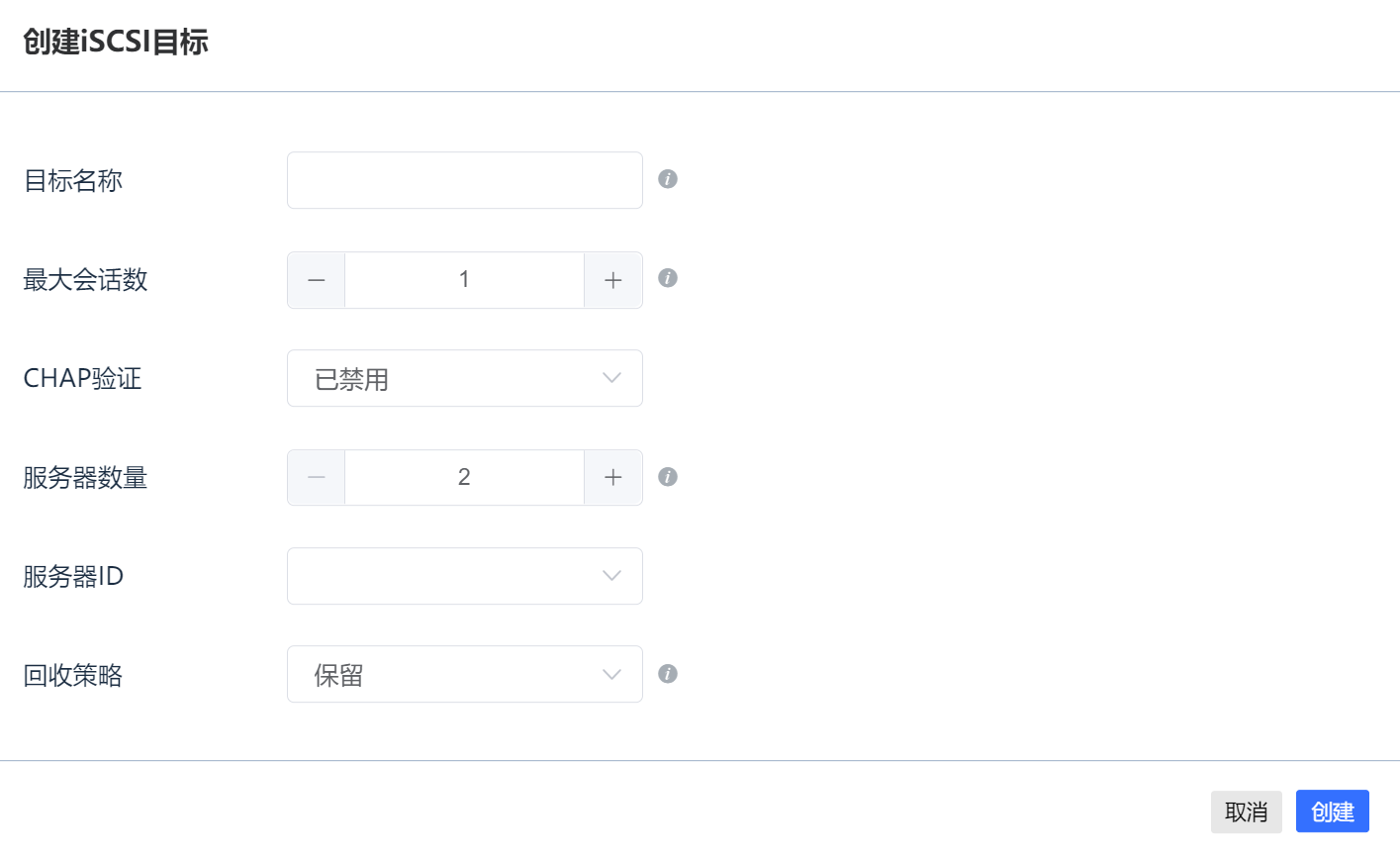
Task: Decrease 最大会话数 with the minus button
Action: pos(317,280)
